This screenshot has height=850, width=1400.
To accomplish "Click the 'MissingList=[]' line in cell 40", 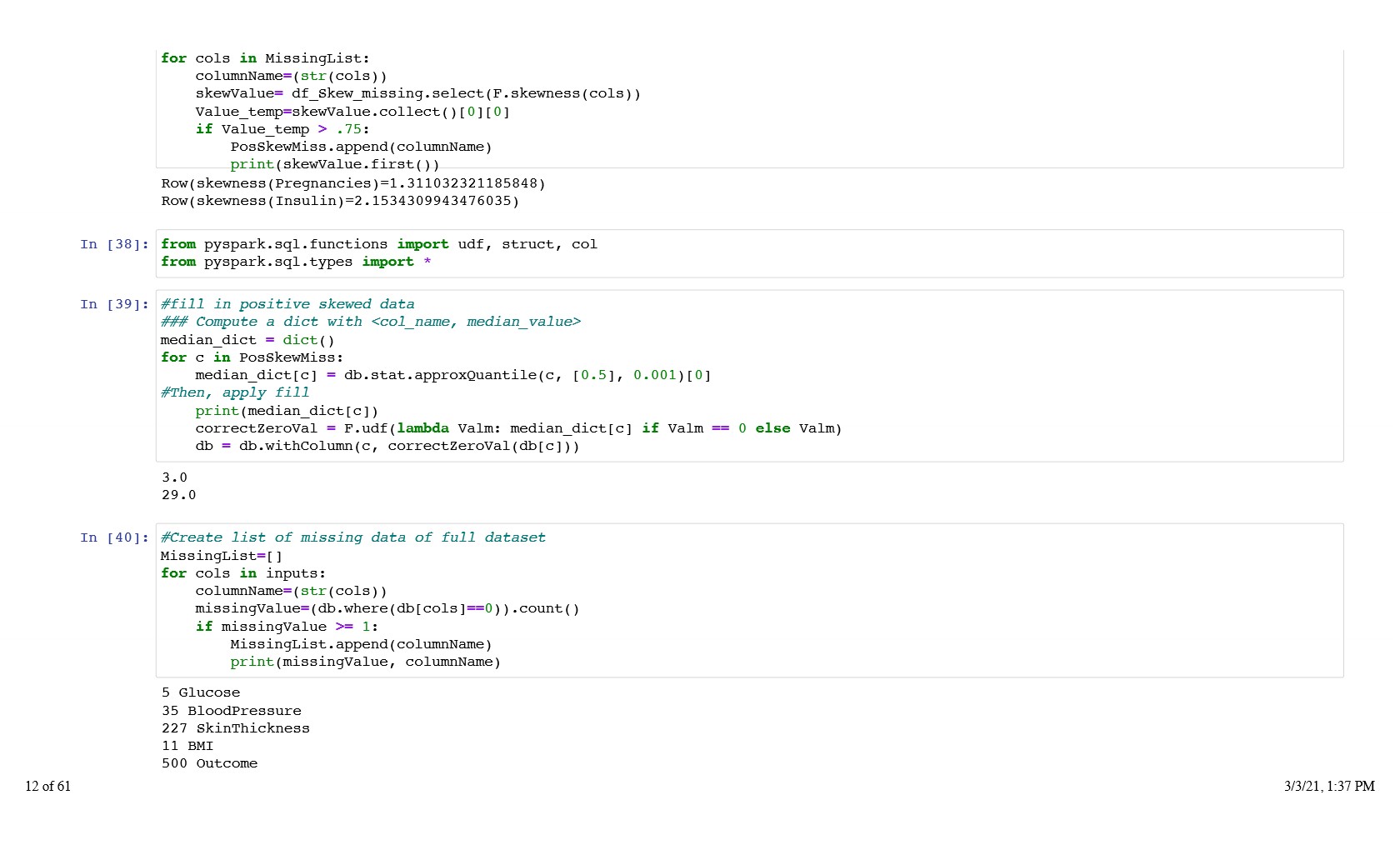I will click(222, 556).
